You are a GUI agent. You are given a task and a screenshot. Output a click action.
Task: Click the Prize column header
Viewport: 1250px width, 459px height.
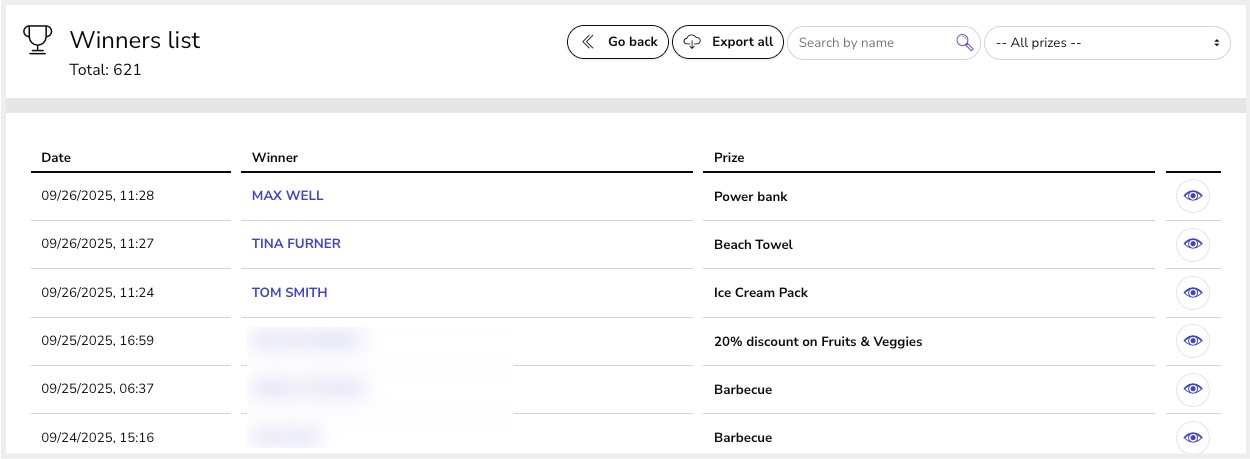tap(729, 157)
